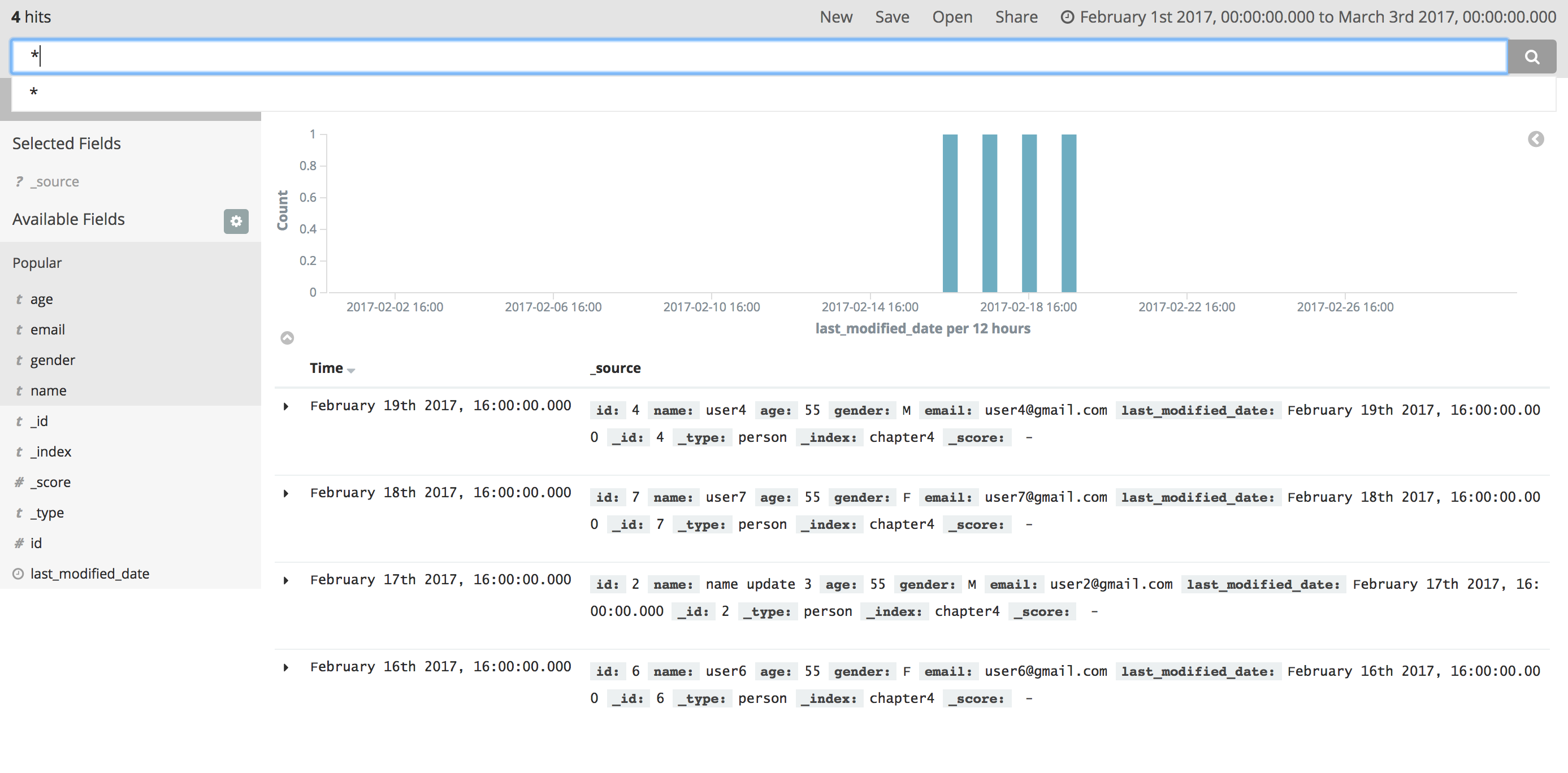The width and height of the screenshot is (1568, 773).
Task: Click the 'name update 3' value
Action: pyautogui.click(x=759, y=584)
